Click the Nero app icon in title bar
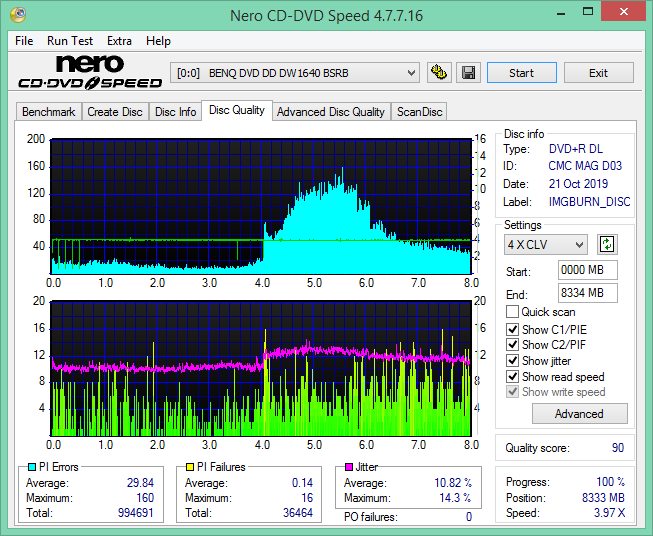Screen dimensions: 653x536 tap(18, 15)
